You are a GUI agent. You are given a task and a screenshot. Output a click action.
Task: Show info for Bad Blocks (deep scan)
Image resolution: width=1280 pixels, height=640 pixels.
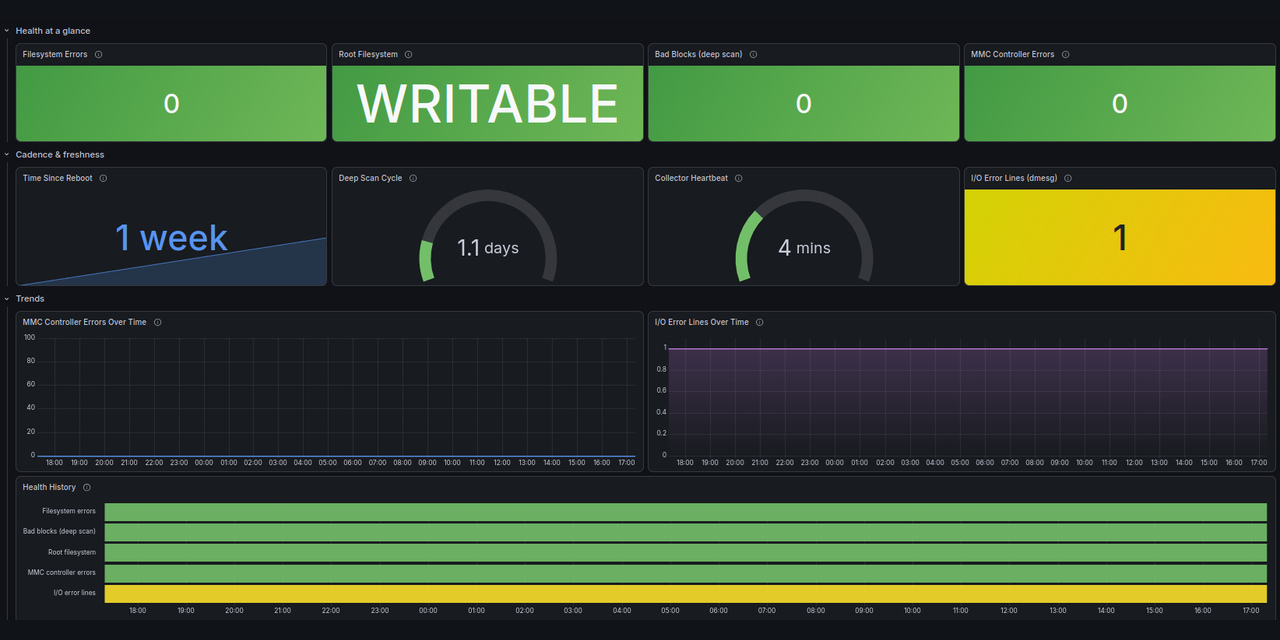pyautogui.click(x=753, y=54)
